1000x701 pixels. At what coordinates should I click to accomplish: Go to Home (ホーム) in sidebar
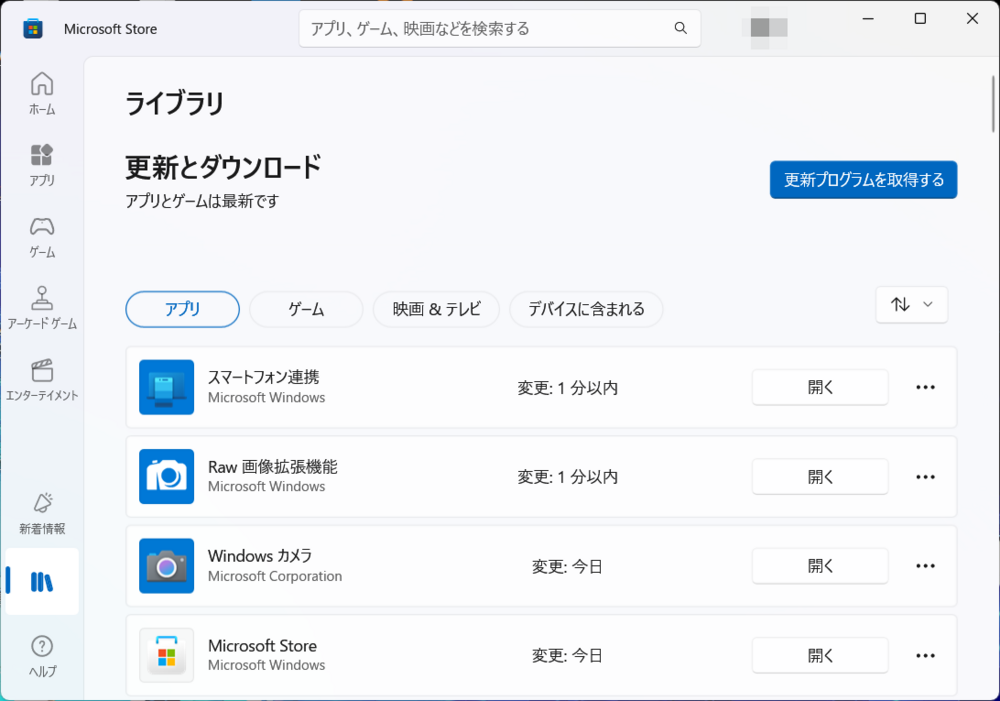click(42, 93)
